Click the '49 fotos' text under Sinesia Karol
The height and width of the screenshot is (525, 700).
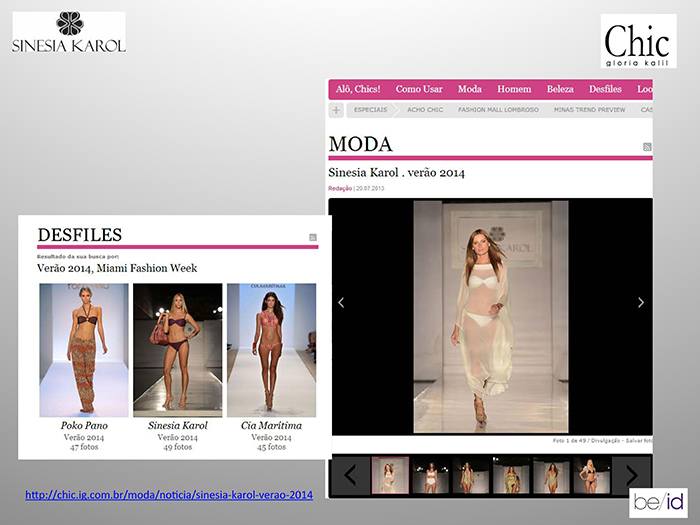tap(178, 447)
